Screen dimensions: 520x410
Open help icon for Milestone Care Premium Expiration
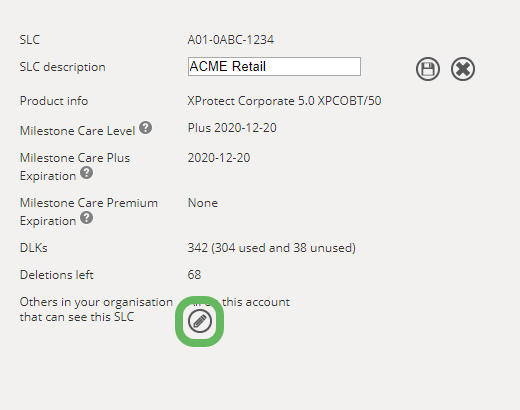[x=87, y=218]
